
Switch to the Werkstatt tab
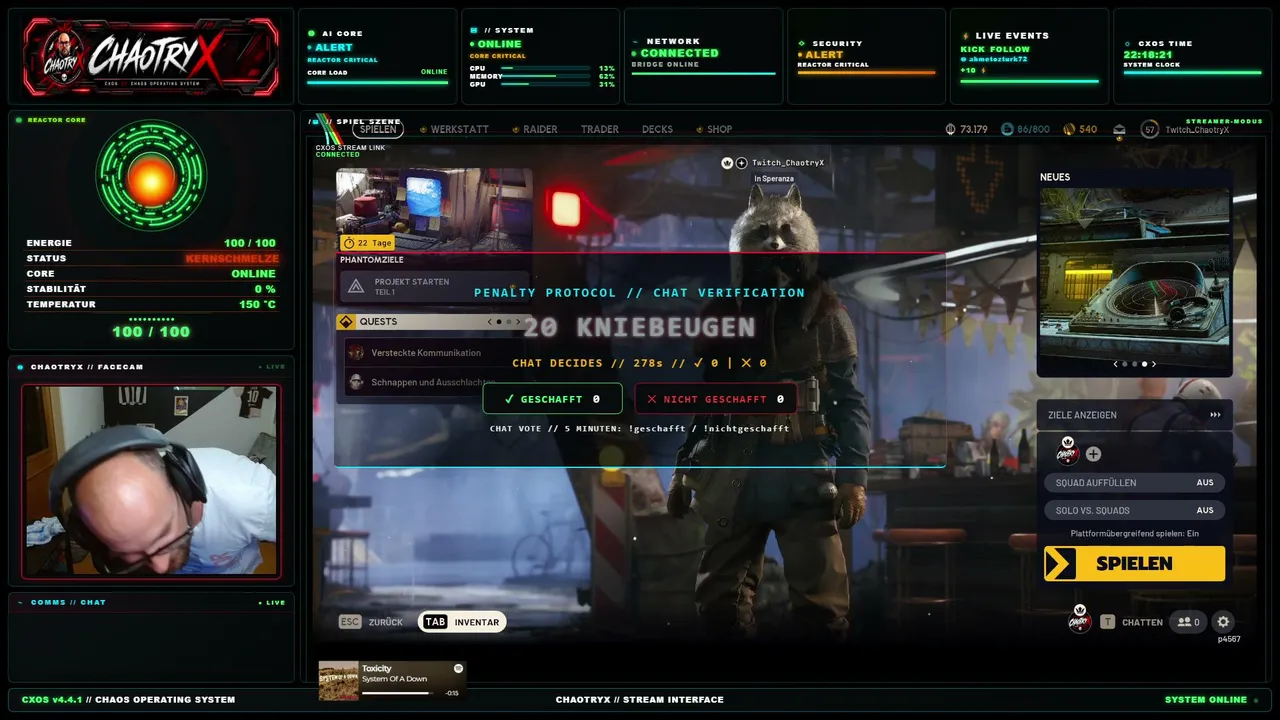pos(459,129)
